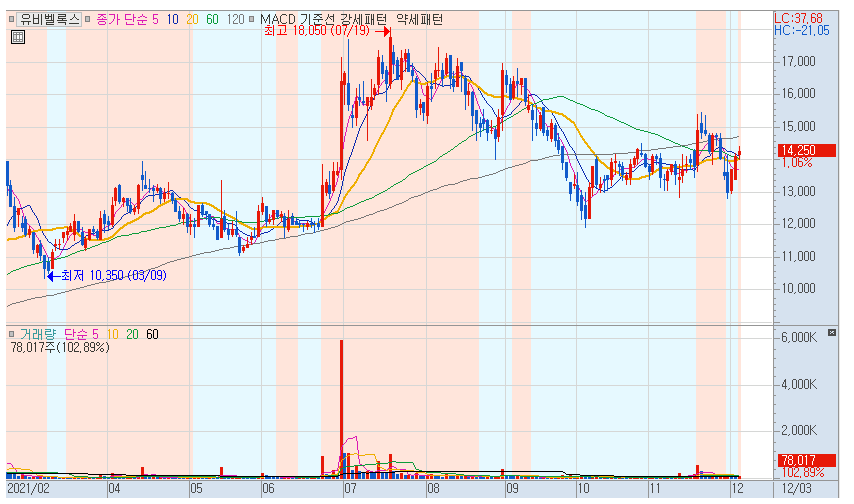Click the 4,000K volume axis label
This screenshot has height=504, width=854.
click(799, 385)
